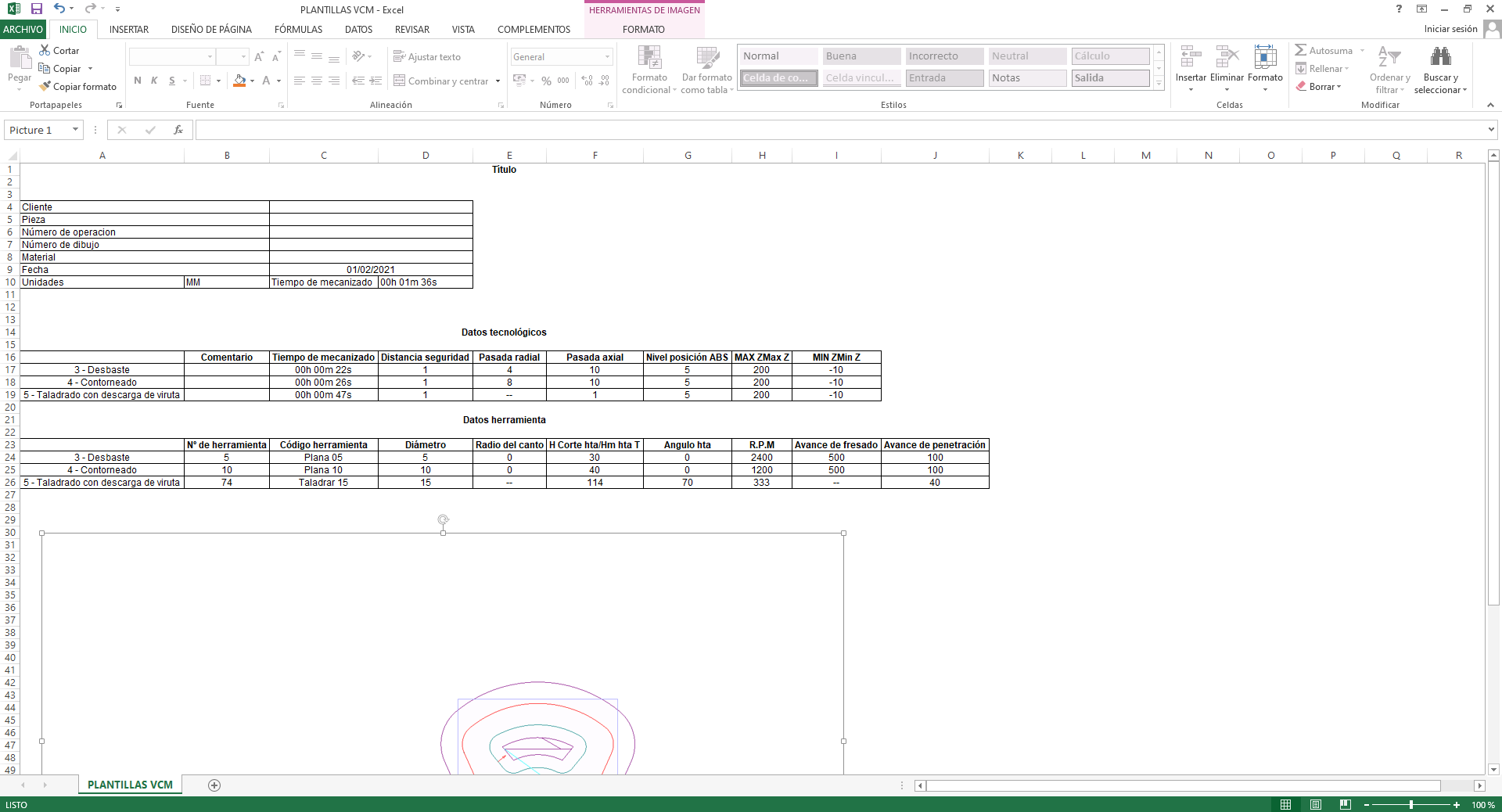Toggle bold formatting with the N button

point(137,81)
